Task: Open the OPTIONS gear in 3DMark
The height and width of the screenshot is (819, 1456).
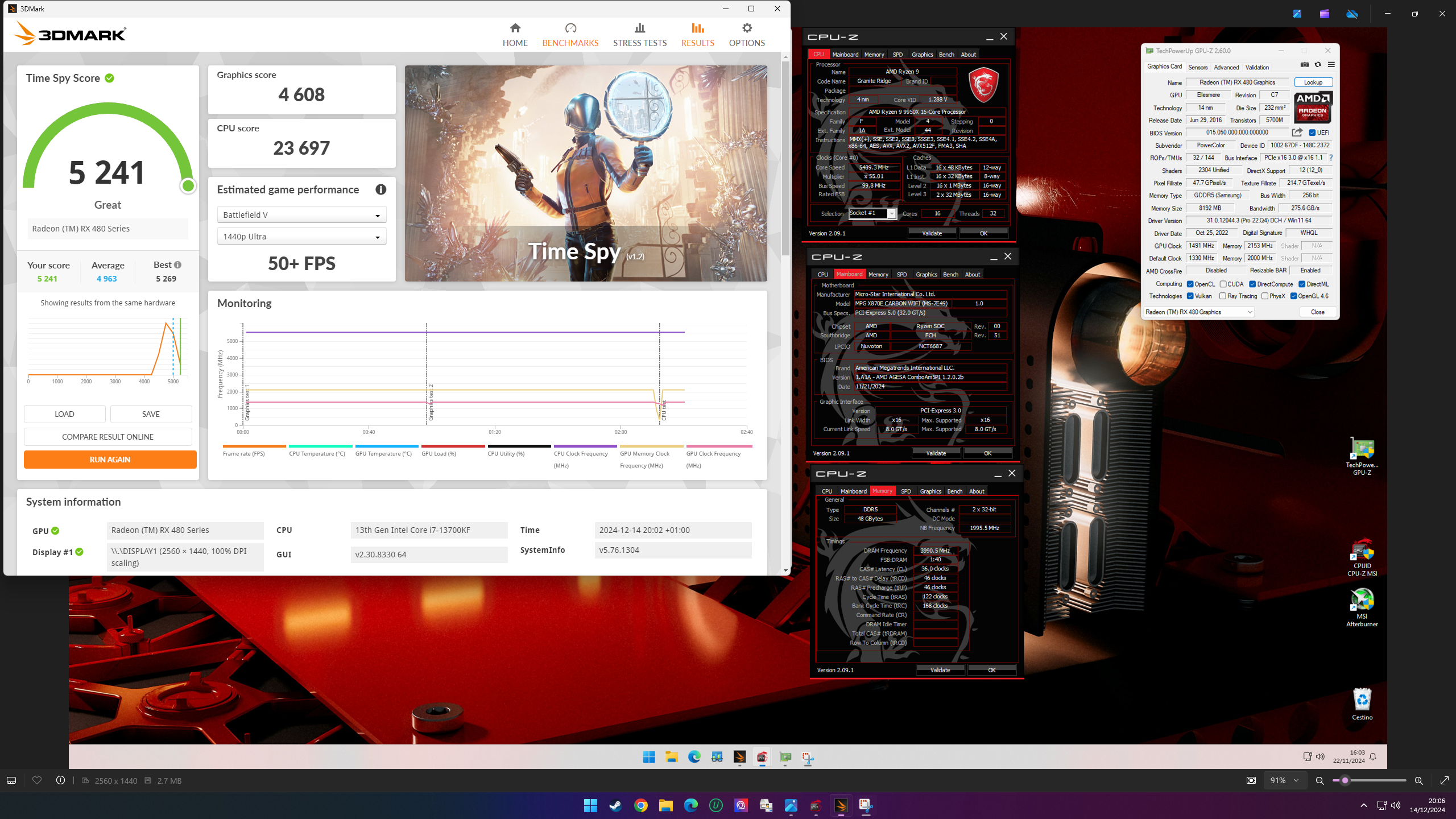Action: click(747, 35)
